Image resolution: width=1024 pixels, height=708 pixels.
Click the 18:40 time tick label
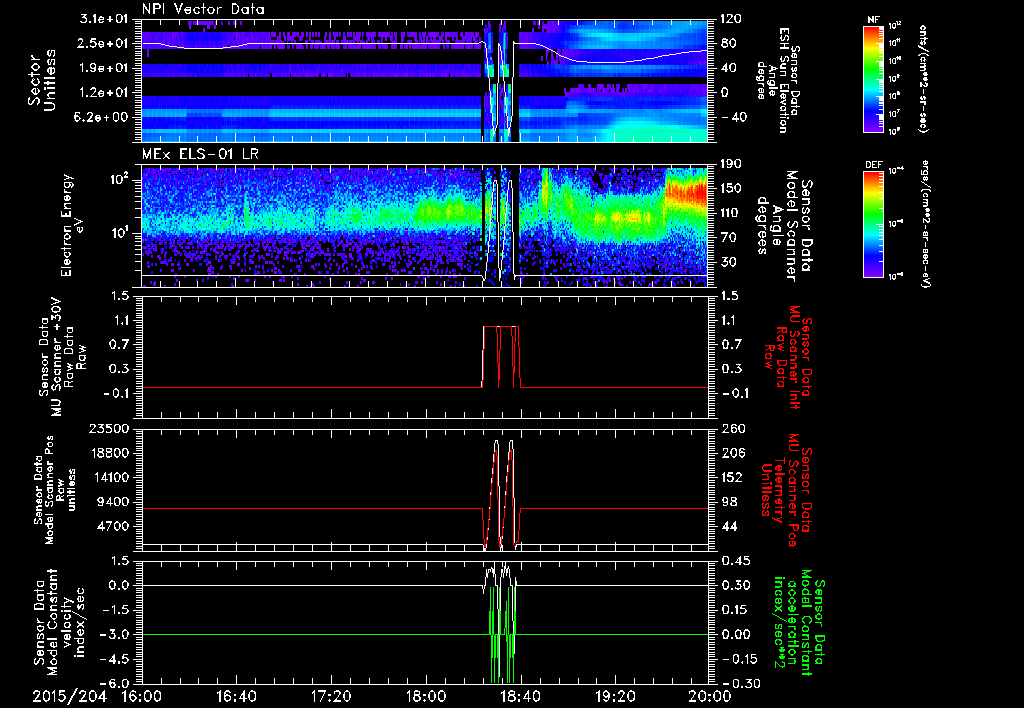tap(521, 697)
